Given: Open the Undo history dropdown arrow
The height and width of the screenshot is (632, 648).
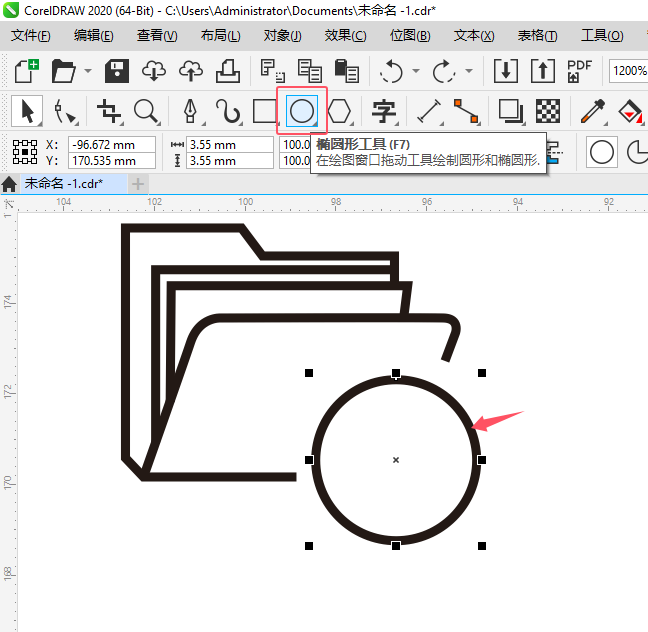Looking at the screenshot, I should pos(413,72).
